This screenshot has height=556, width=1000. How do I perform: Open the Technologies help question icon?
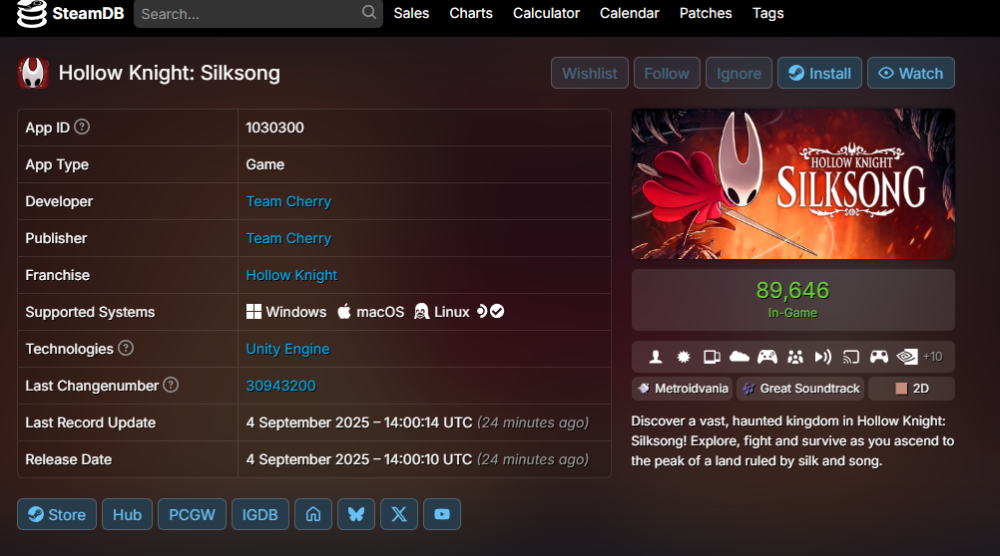126,348
